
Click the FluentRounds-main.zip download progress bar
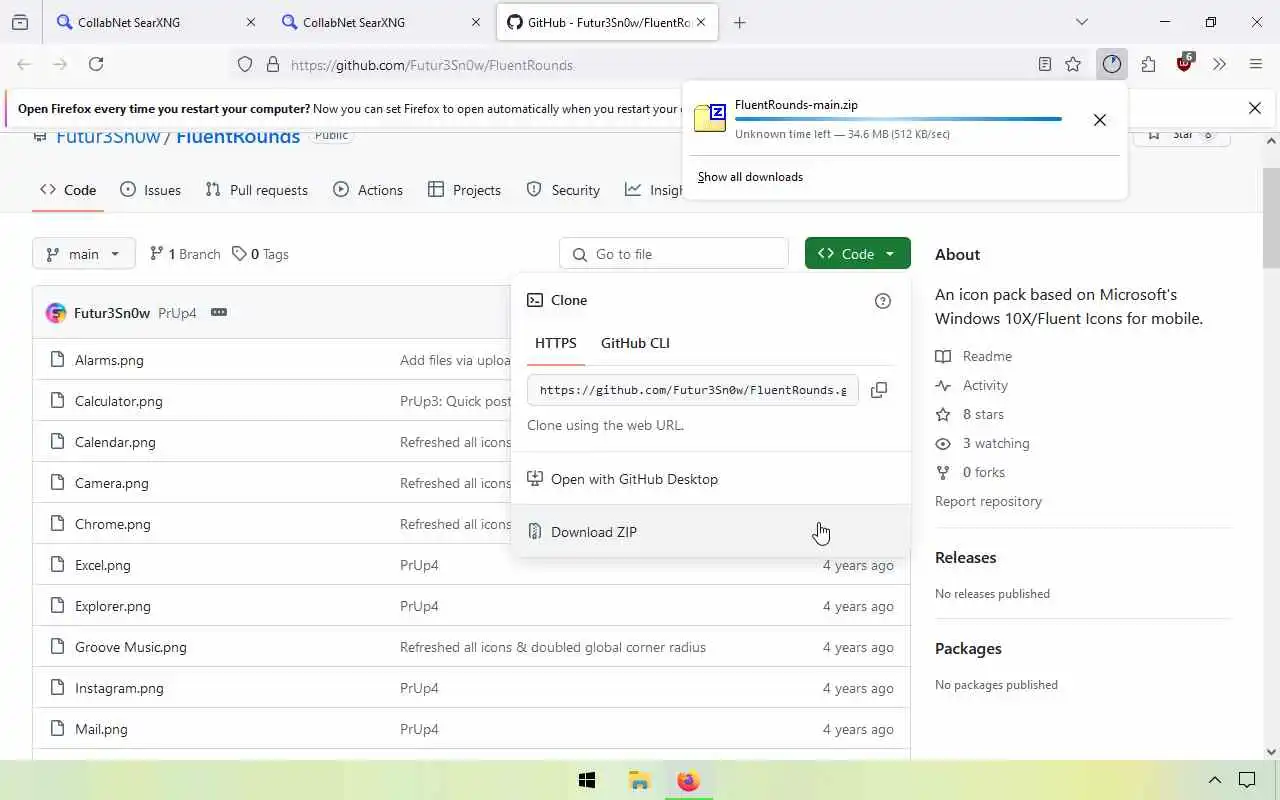898,119
